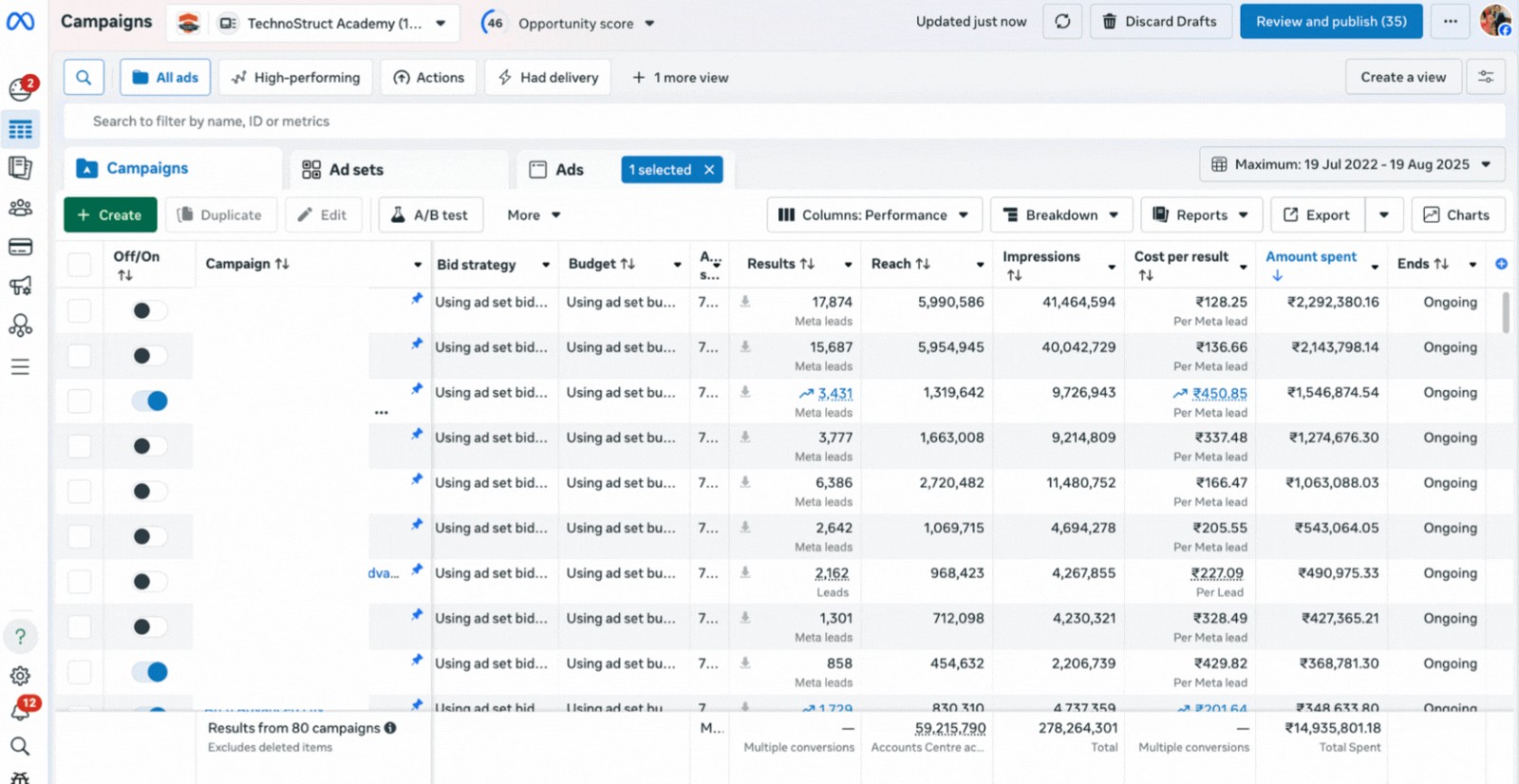
Task: Open the three-dot more options menu
Action: [x=1451, y=21]
